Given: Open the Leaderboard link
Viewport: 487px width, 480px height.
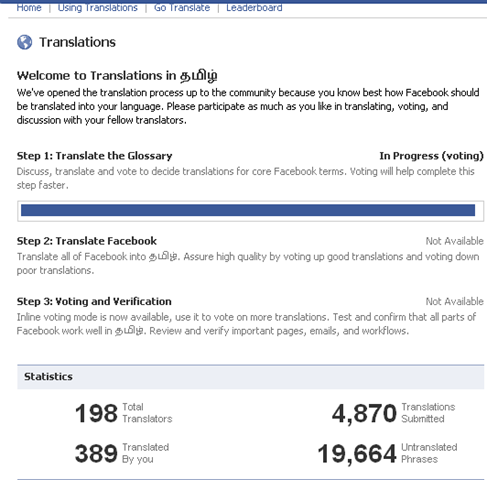Looking at the screenshot, I should [x=254, y=7].
